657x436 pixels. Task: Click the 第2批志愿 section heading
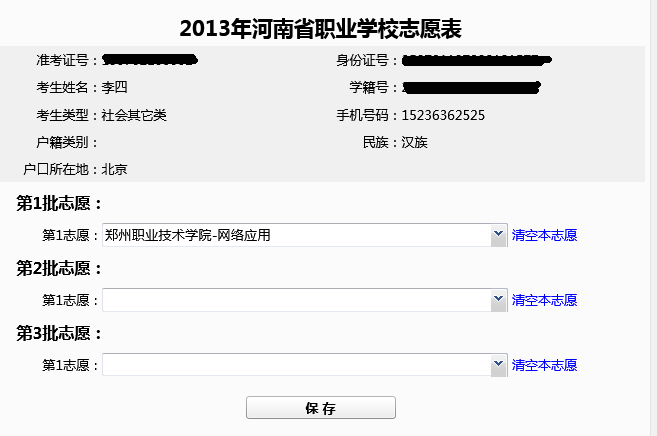point(59,268)
